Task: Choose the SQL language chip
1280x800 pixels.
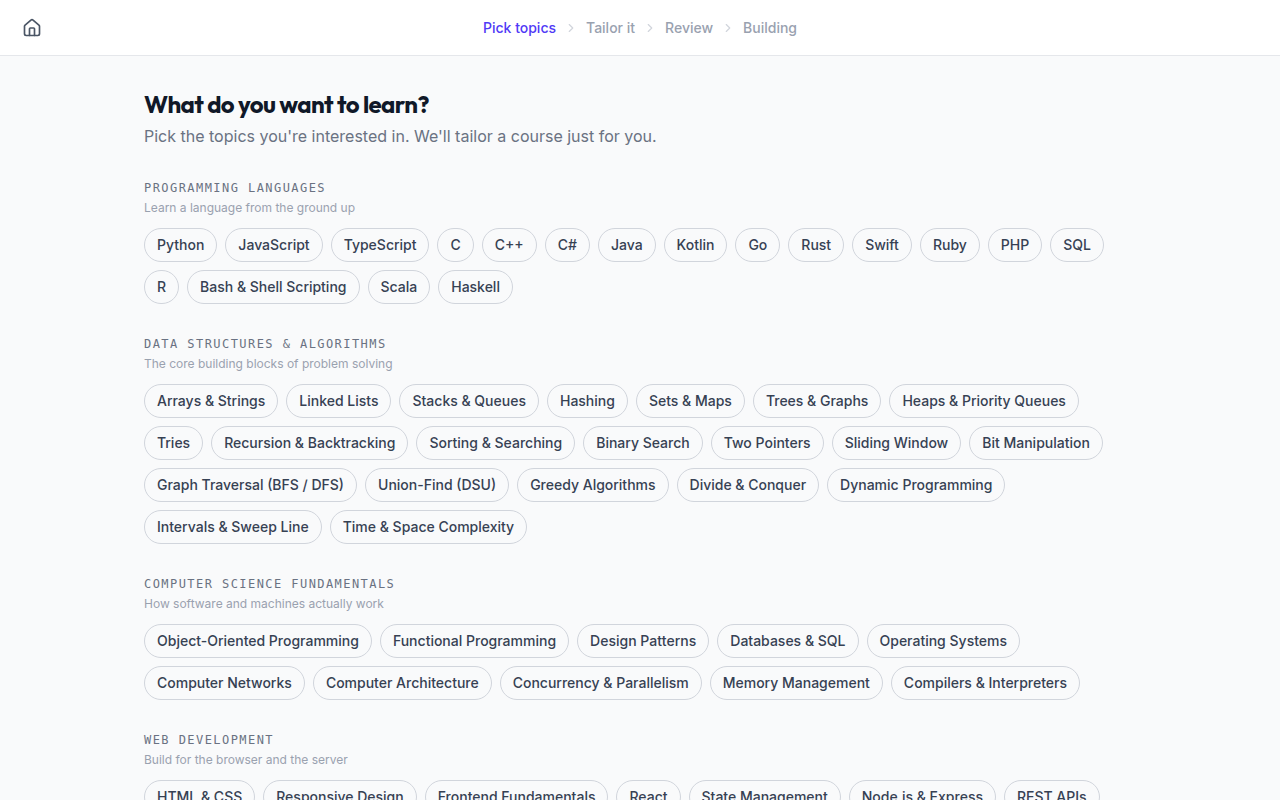Action: click(x=1077, y=245)
